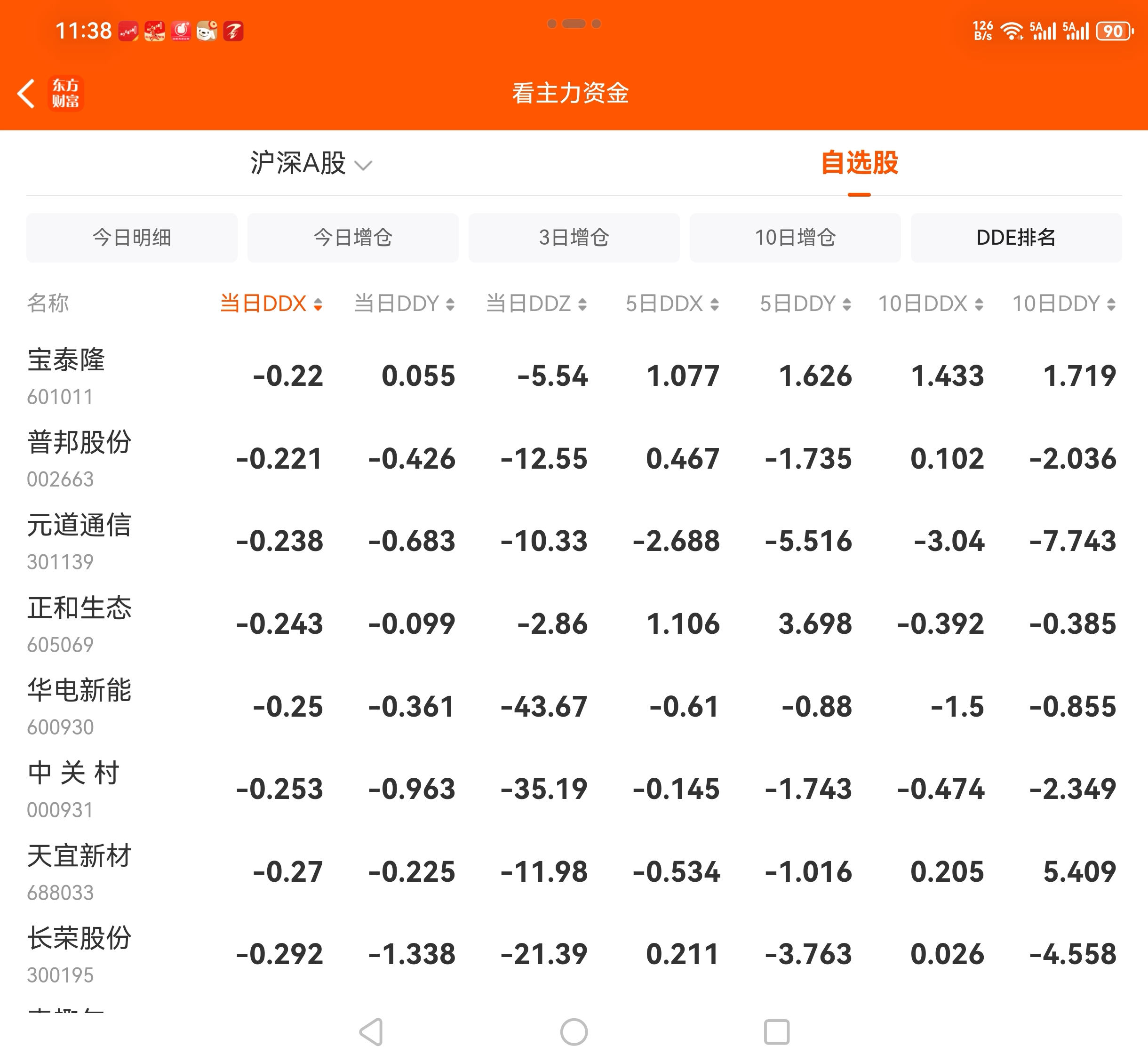Toggle sort arrows on 当日DDY column
1148x1054 pixels.
click(450, 304)
